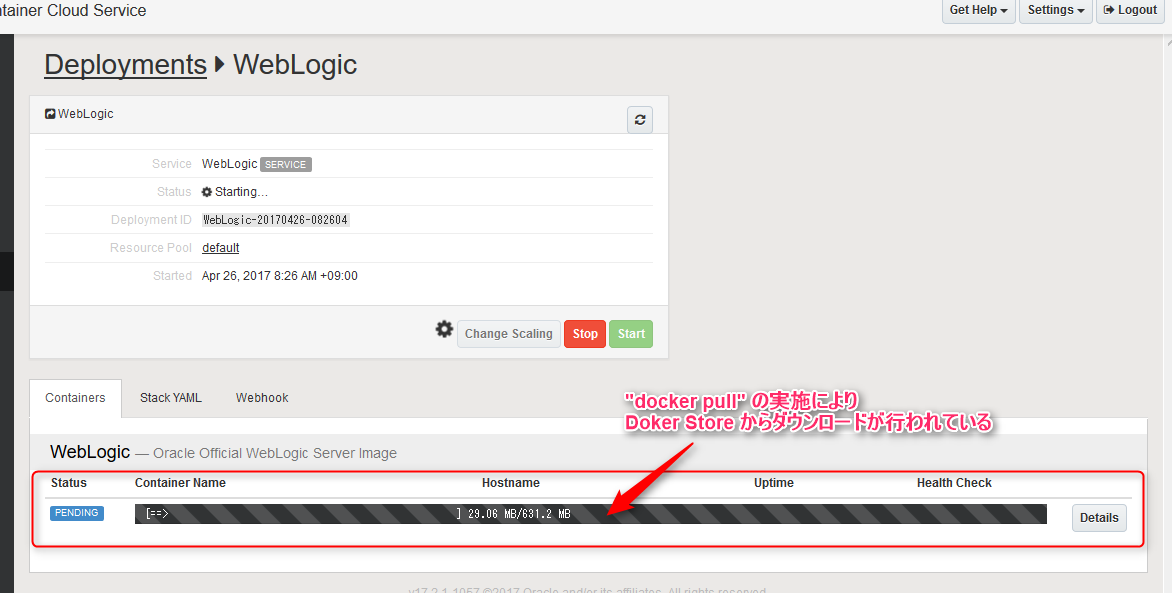Open Details for the pending container

[x=1099, y=517]
